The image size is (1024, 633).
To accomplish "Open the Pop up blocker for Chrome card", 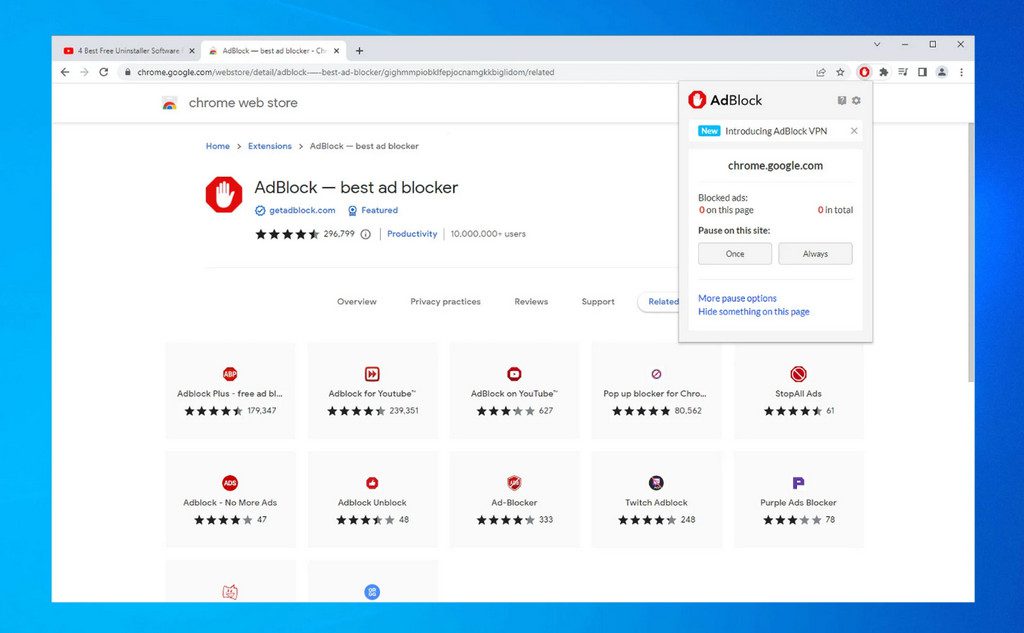I will (x=656, y=391).
